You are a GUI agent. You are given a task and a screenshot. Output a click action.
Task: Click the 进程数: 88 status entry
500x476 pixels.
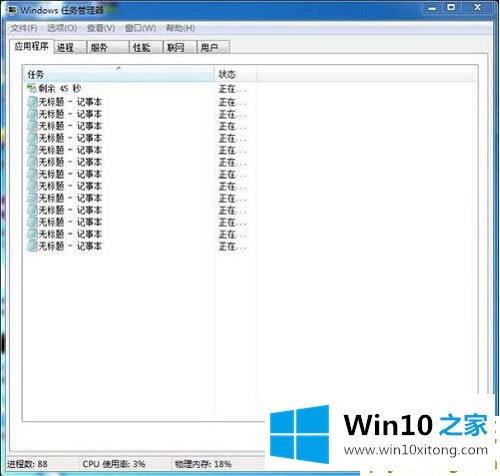point(28,464)
